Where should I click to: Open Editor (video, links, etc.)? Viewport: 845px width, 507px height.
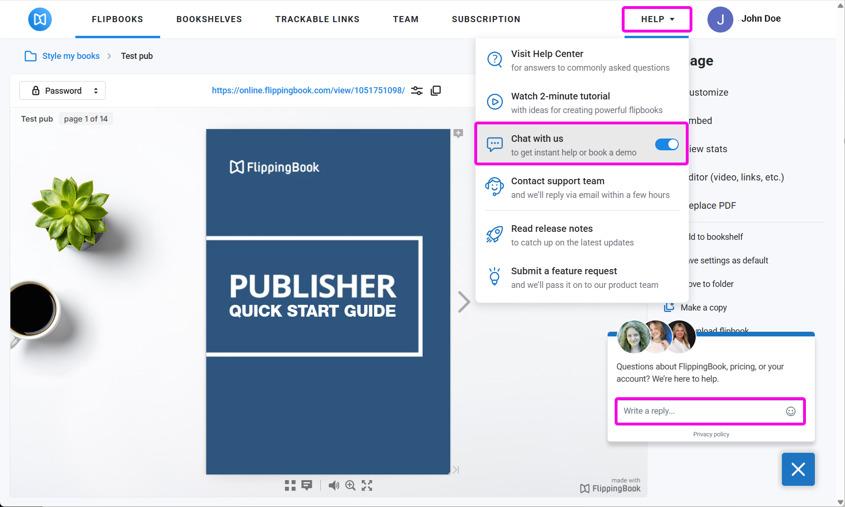(x=736, y=177)
